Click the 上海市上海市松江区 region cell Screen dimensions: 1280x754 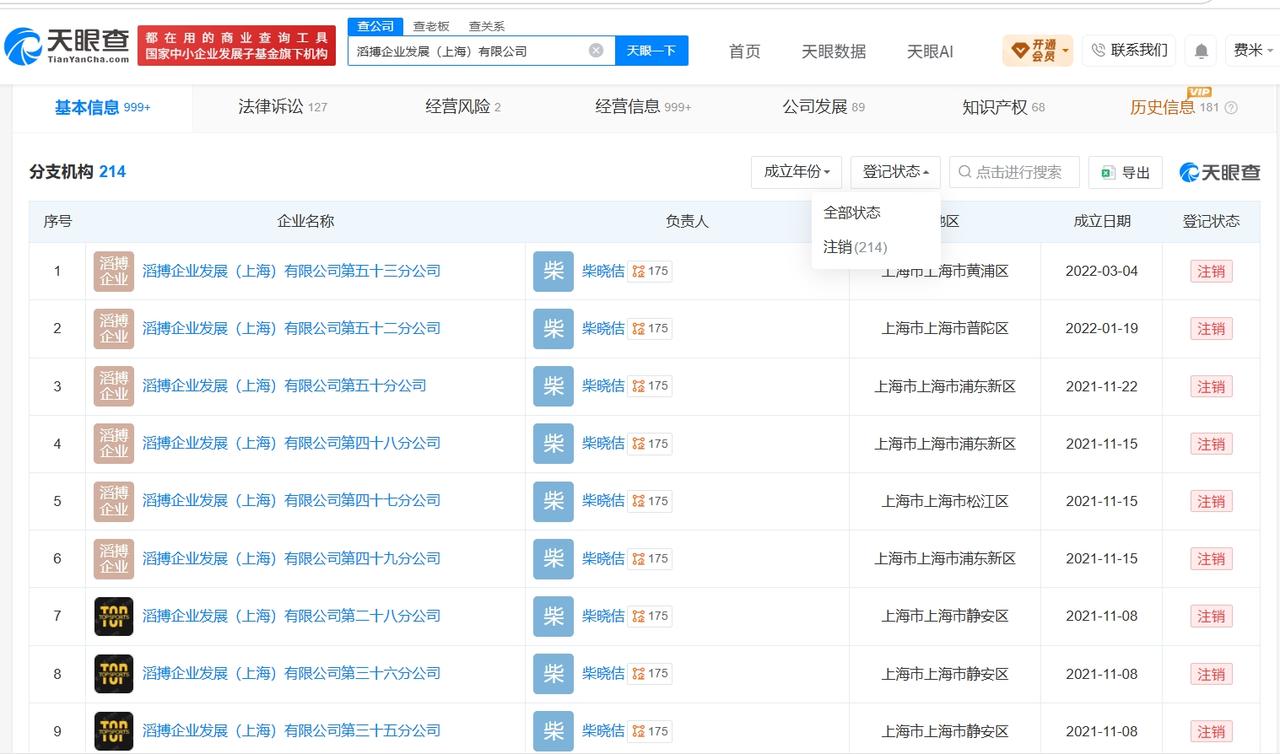point(945,501)
